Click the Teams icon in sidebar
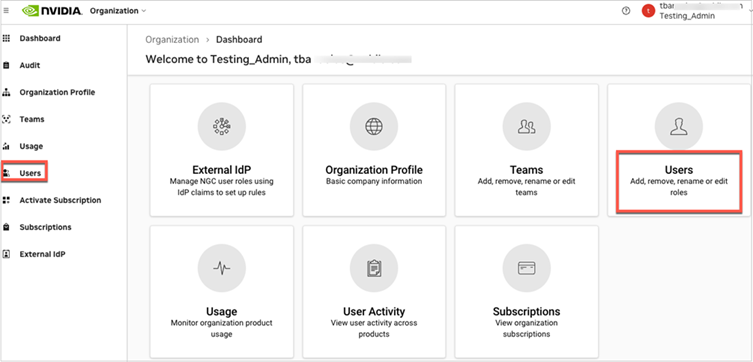 tap(7, 120)
